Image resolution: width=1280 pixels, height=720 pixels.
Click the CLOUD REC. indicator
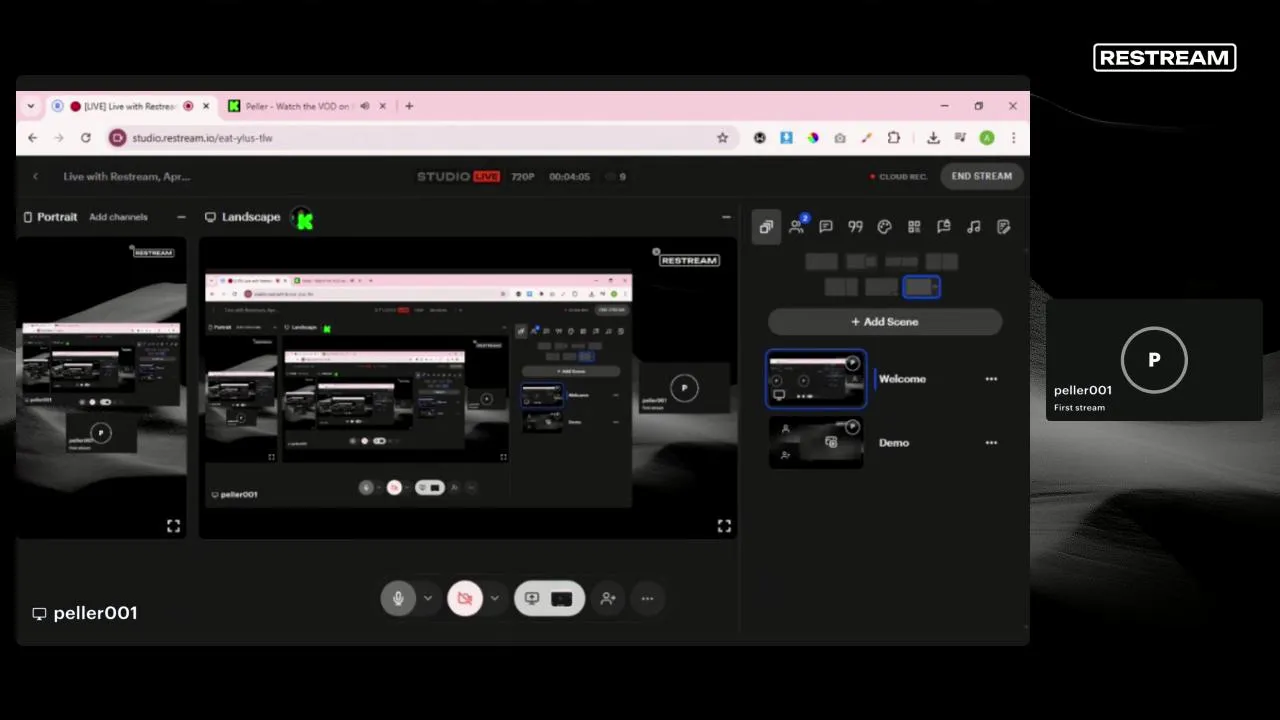(x=898, y=177)
